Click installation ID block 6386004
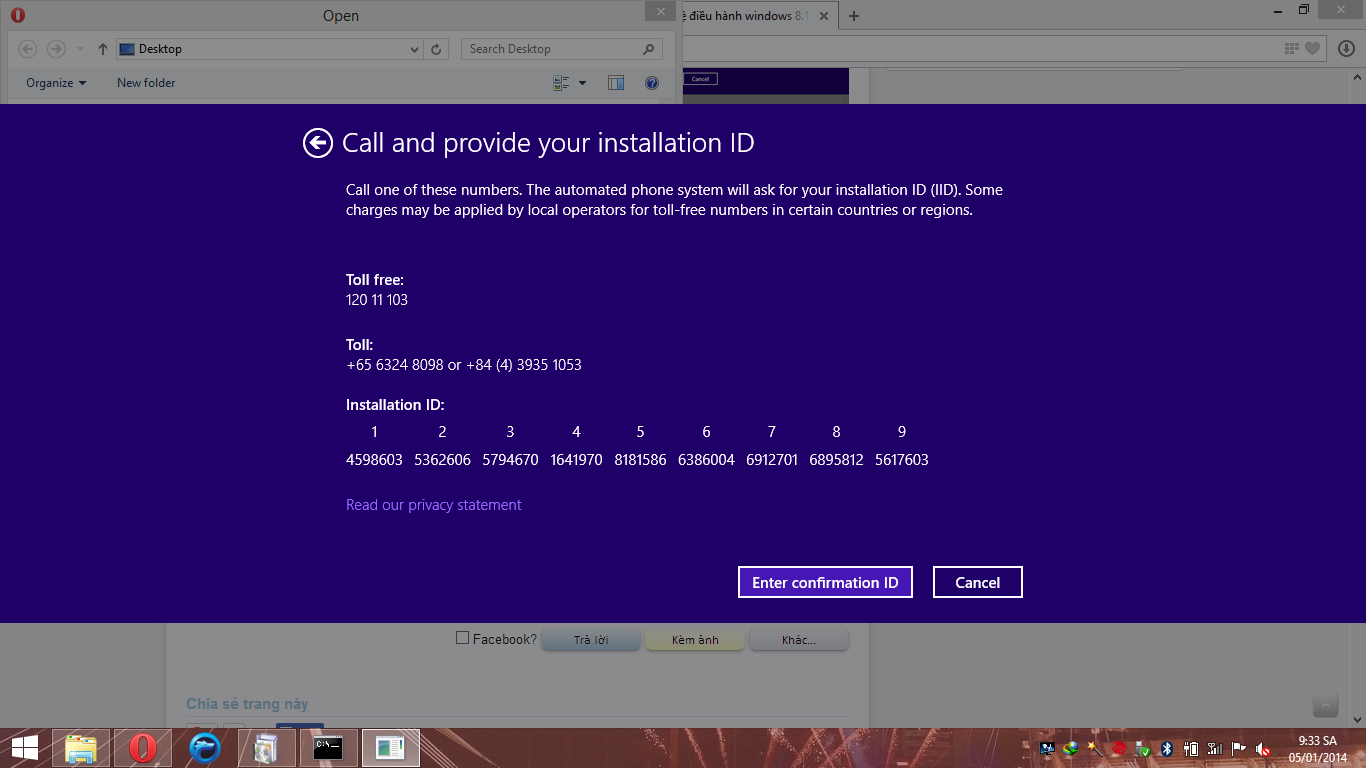Viewport: 1366px width, 768px height. [706, 460]
